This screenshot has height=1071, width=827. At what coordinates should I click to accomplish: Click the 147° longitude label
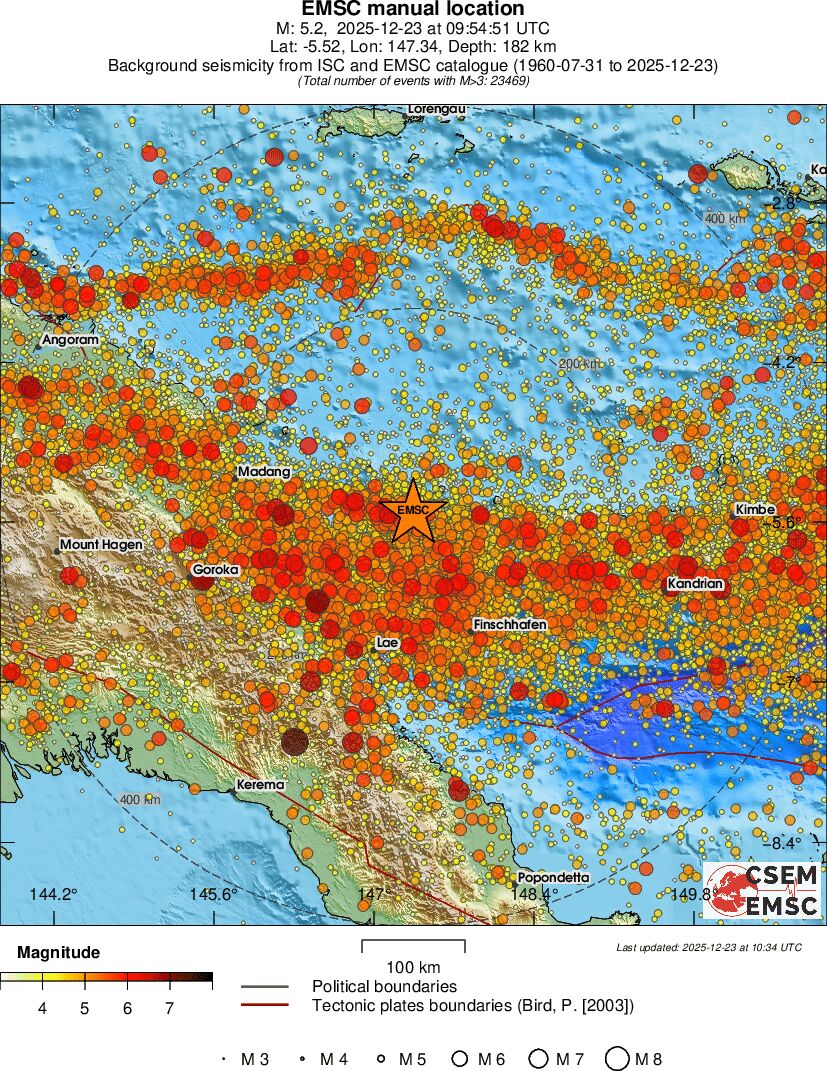click(374, 894)
